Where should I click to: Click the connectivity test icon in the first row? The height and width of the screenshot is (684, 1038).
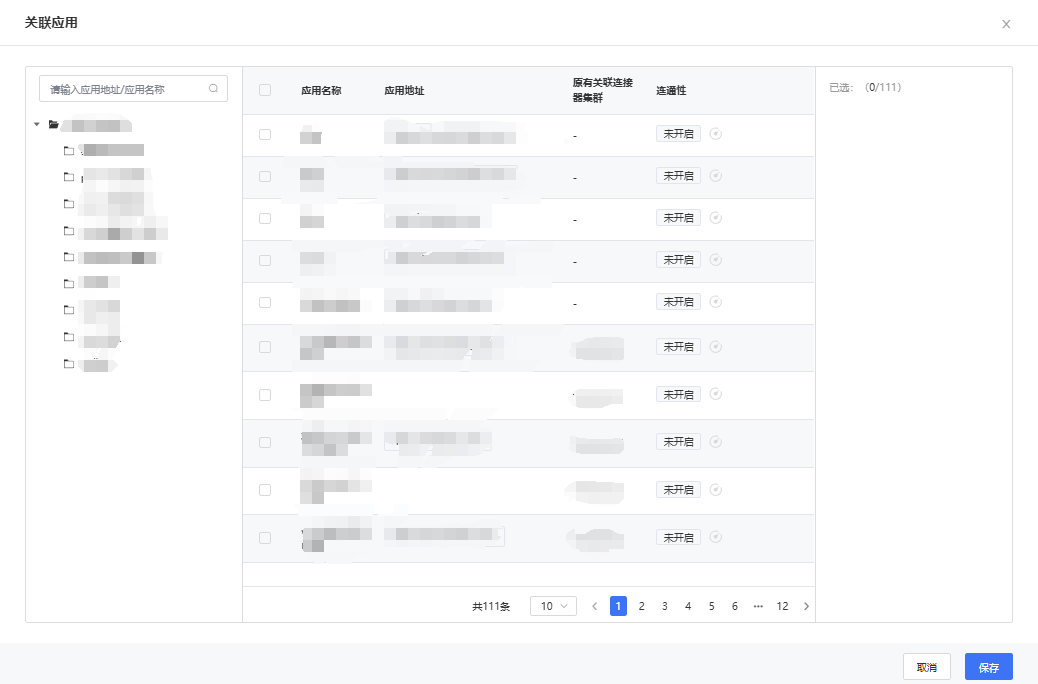pos(715,134)
